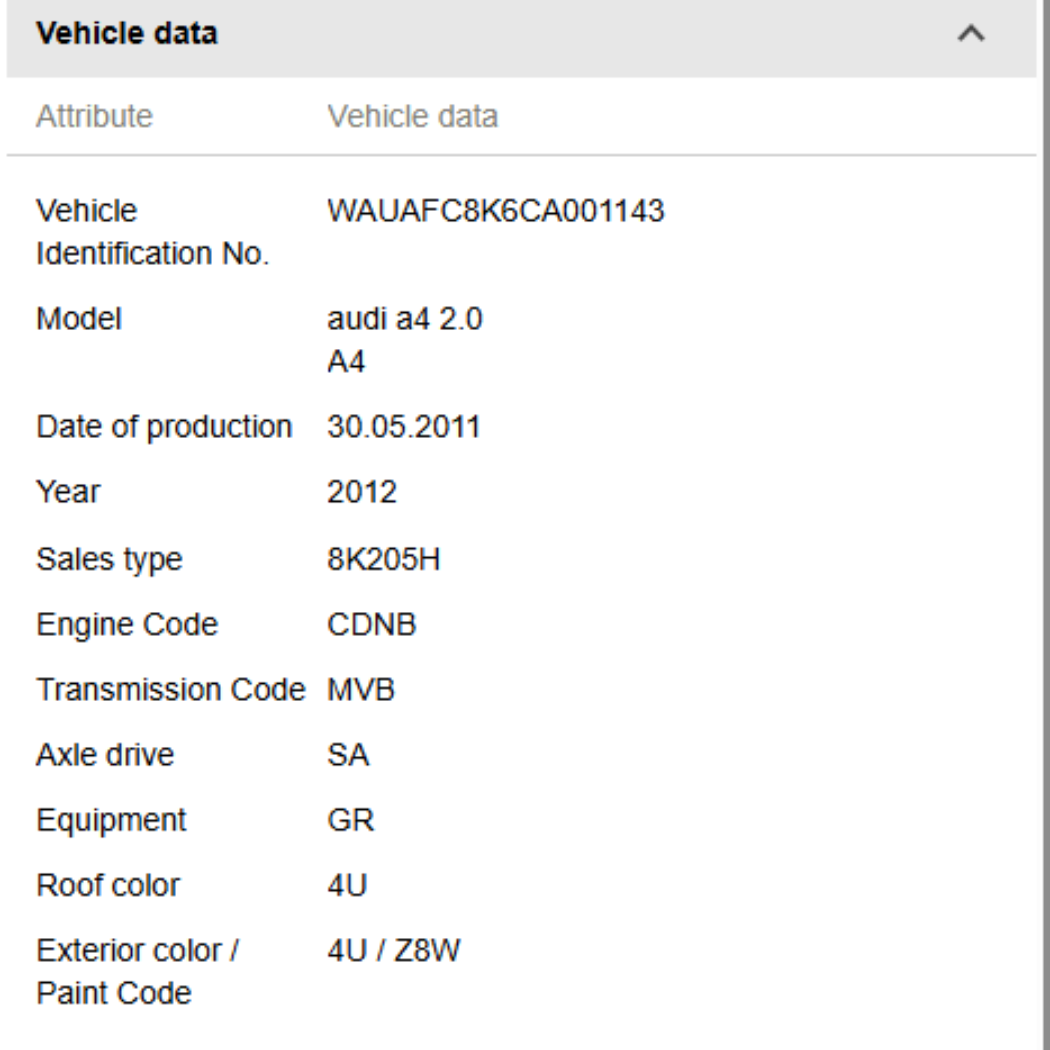Click the Attribute column header
The width and height of the screenshot is (1050, 1050).
pos(94,117)
